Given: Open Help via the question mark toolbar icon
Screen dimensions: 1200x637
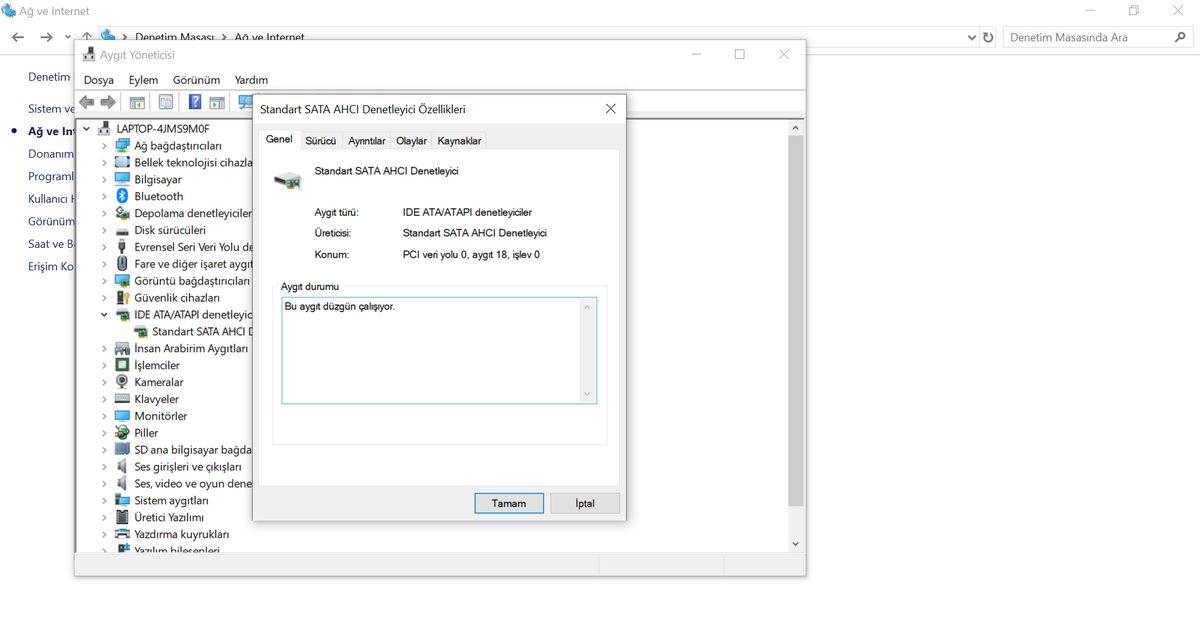Looking at the screenshot, I should click(193, 101).
